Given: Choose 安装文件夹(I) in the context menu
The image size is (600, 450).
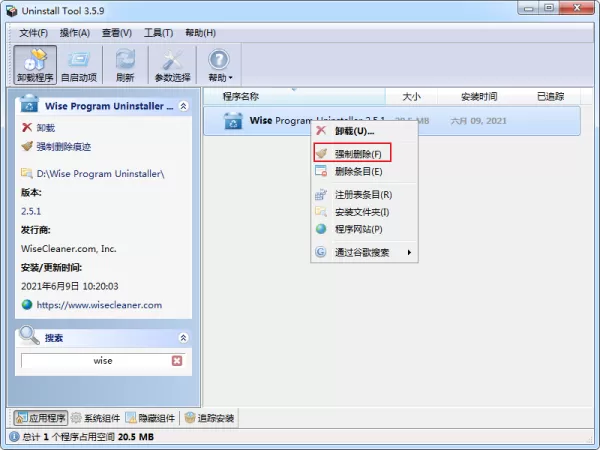Looking at the screenshot, I should pyautogui.click(x=364, y=212).
